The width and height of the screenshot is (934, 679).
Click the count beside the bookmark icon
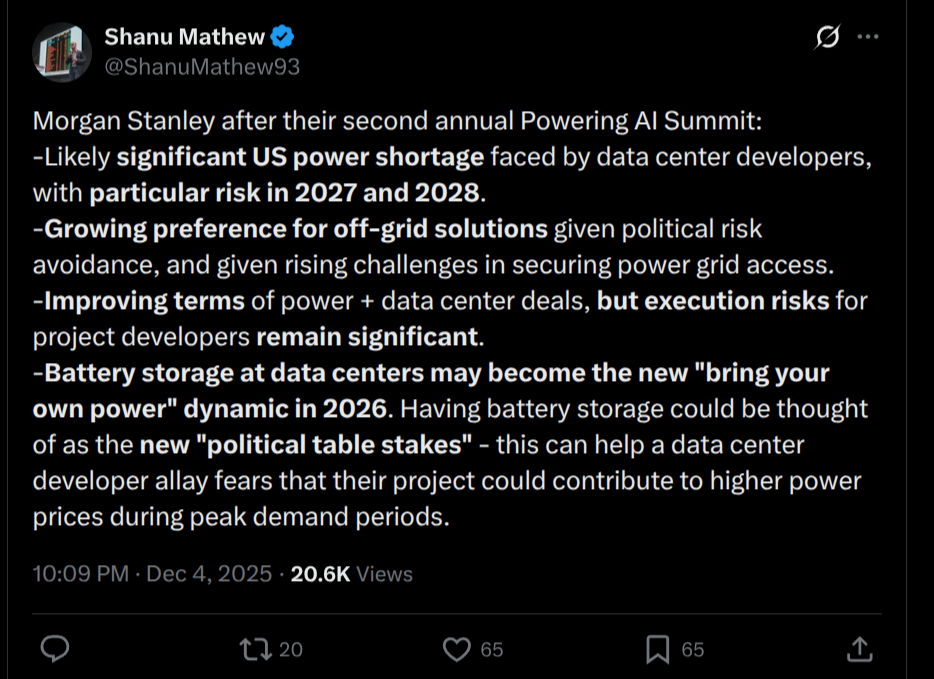click(x=693, y=650)
